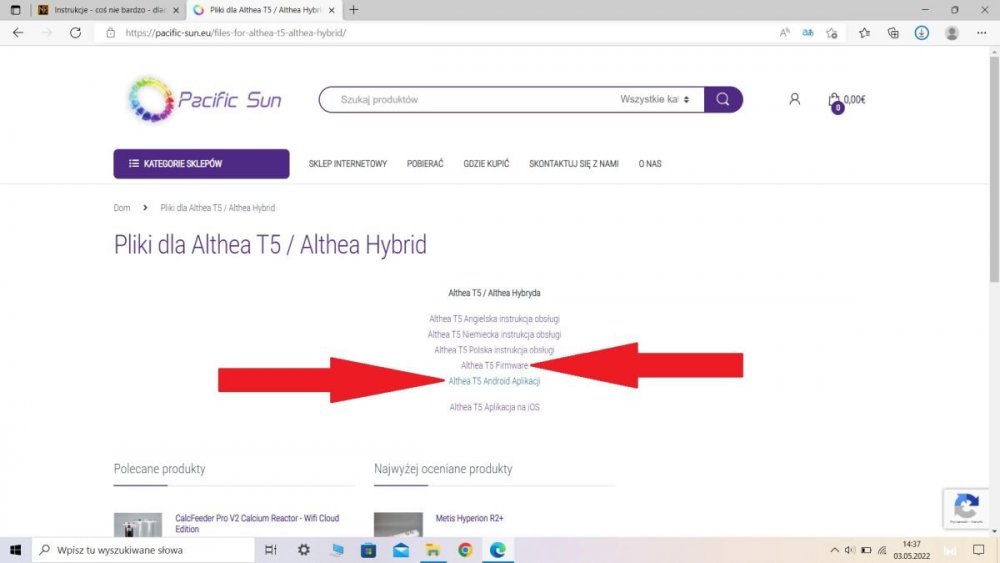
Task: Open the user account icon
Action: 794,100
